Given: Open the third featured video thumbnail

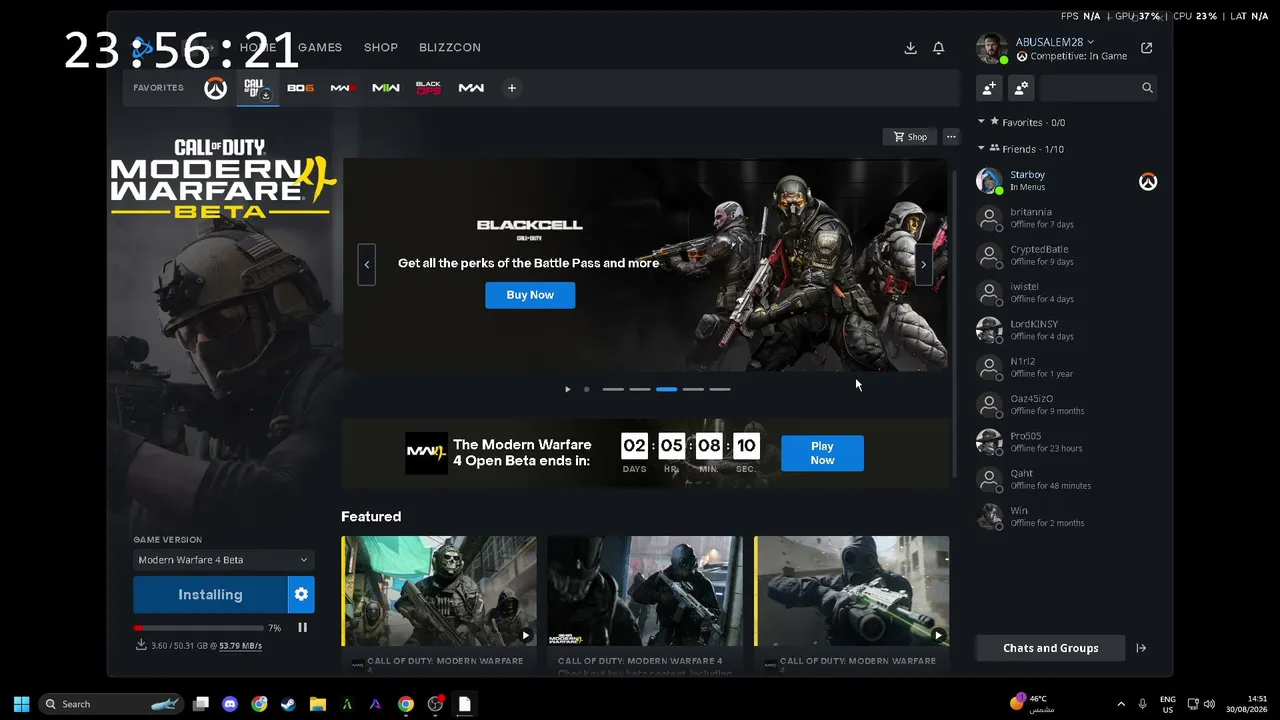Looking at the screenshot, I should (x=852, y=591).
